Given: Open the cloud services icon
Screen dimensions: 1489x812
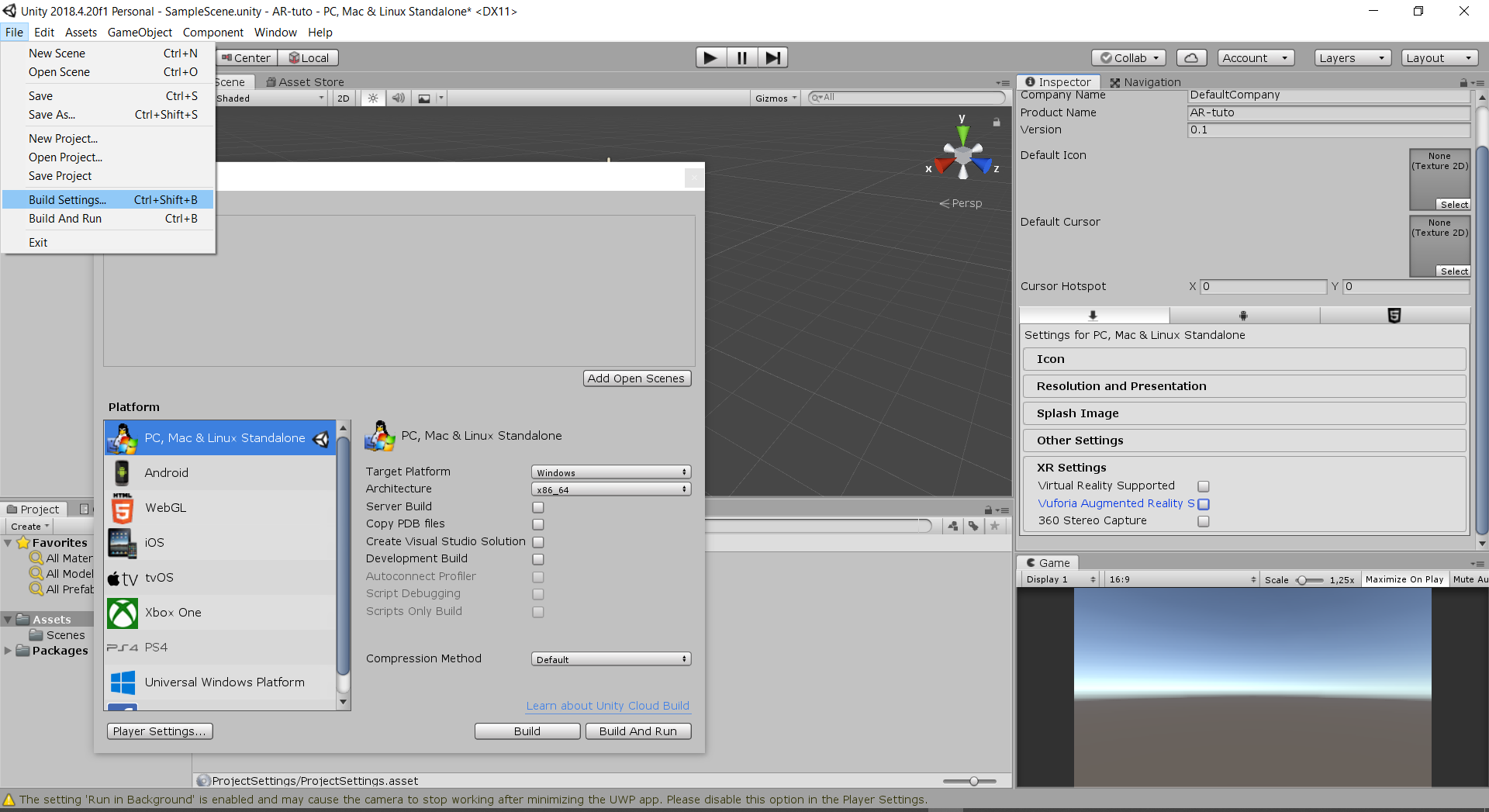Looking at the screenshot, I should coord(1191,58).
